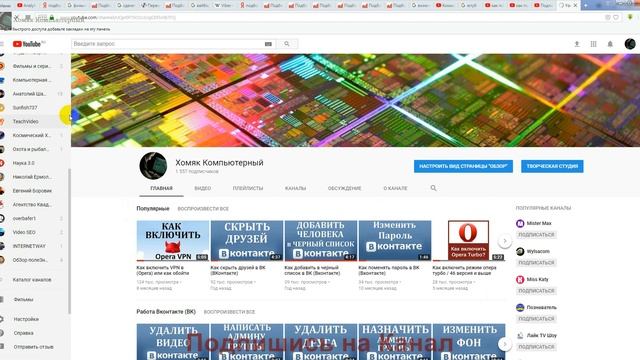Switch to the ПЛЕЙЛИСТЫ tab
This screenshot has height=360, width=640.
pos(248,188)
